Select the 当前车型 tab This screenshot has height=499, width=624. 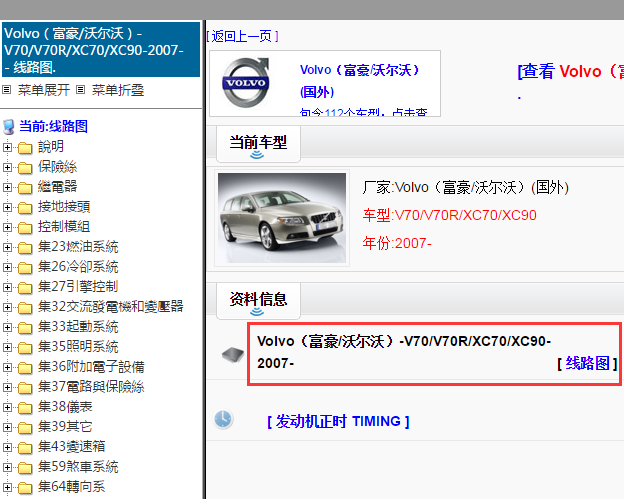point(258,144)
